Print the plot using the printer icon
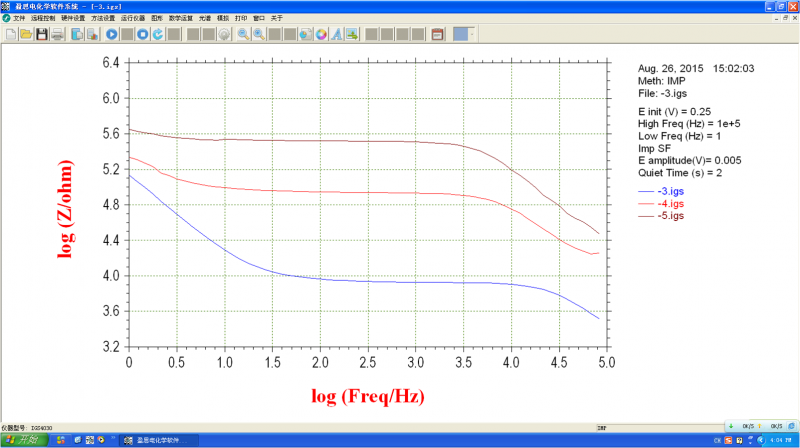This screenshot has height=448, width=800. [x=58, y=34]
